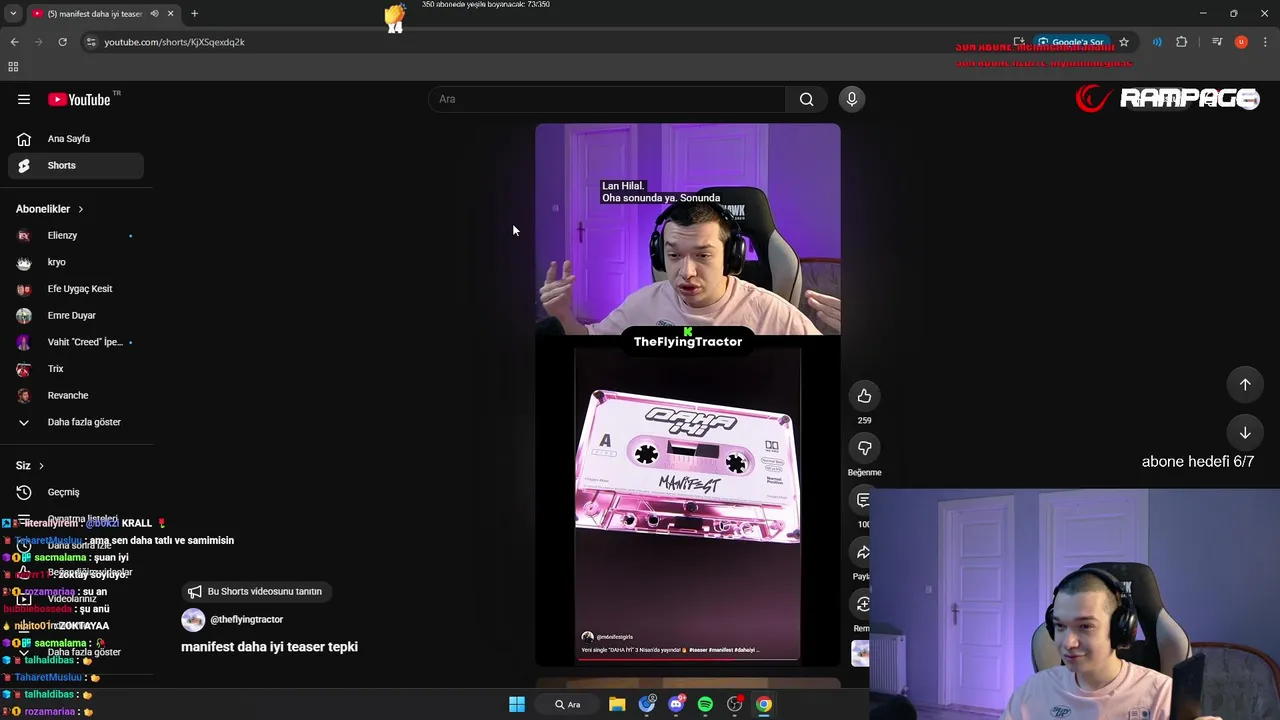
Task: Open OBS Studio from the taskbar
Action: 735,705
